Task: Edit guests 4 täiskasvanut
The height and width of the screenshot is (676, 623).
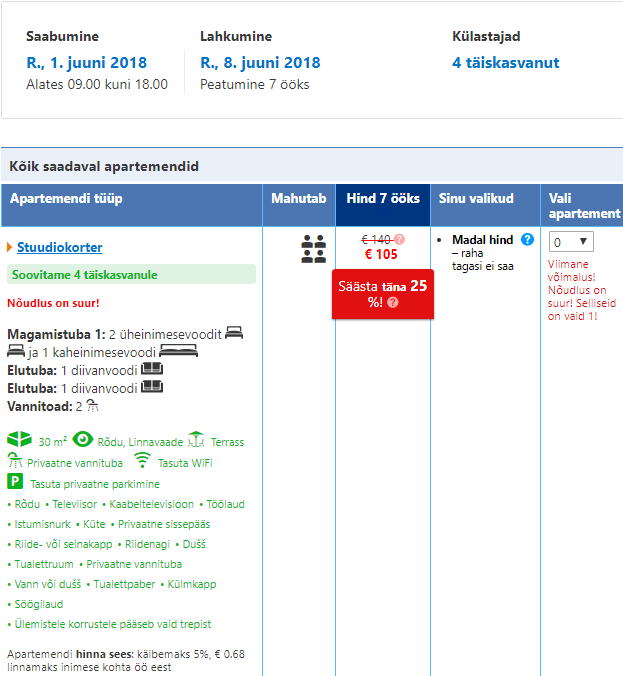Action: coord(506,63)
